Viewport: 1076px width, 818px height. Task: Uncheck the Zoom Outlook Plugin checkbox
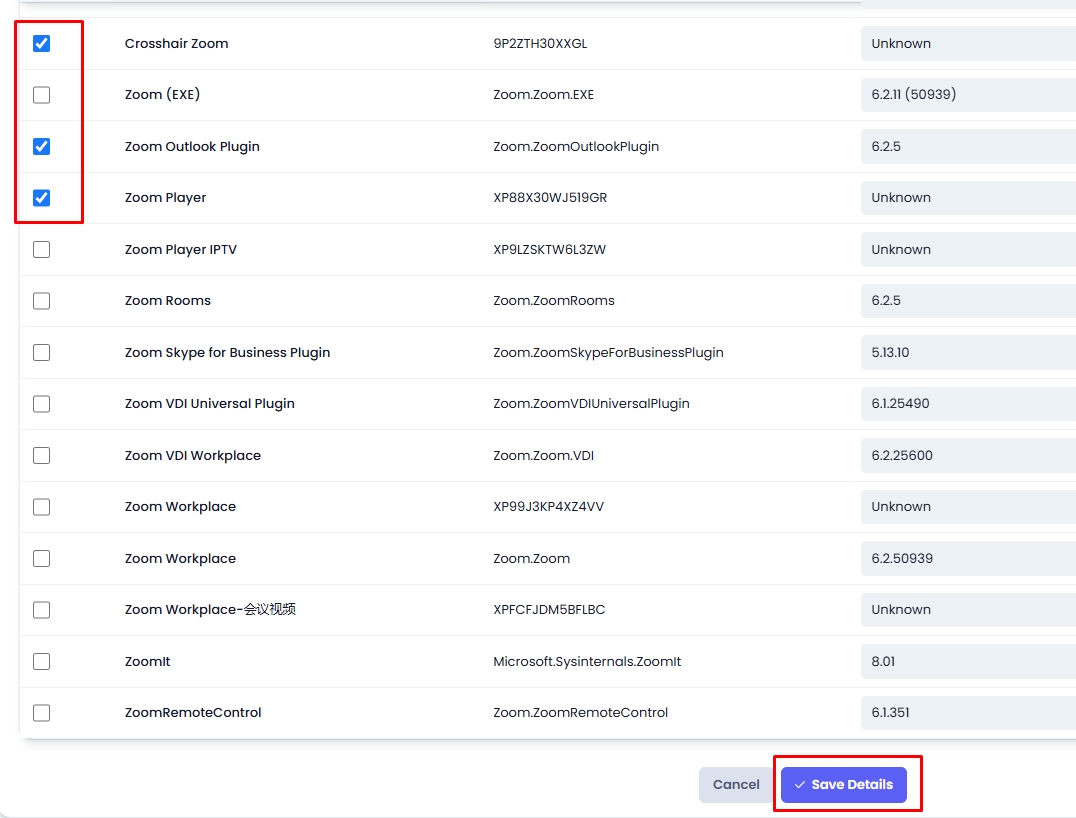pos(42,146)
